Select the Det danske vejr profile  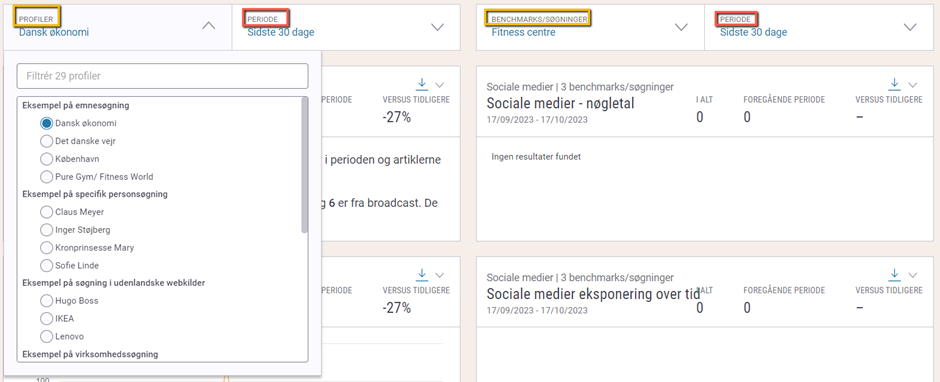[46, 141]
